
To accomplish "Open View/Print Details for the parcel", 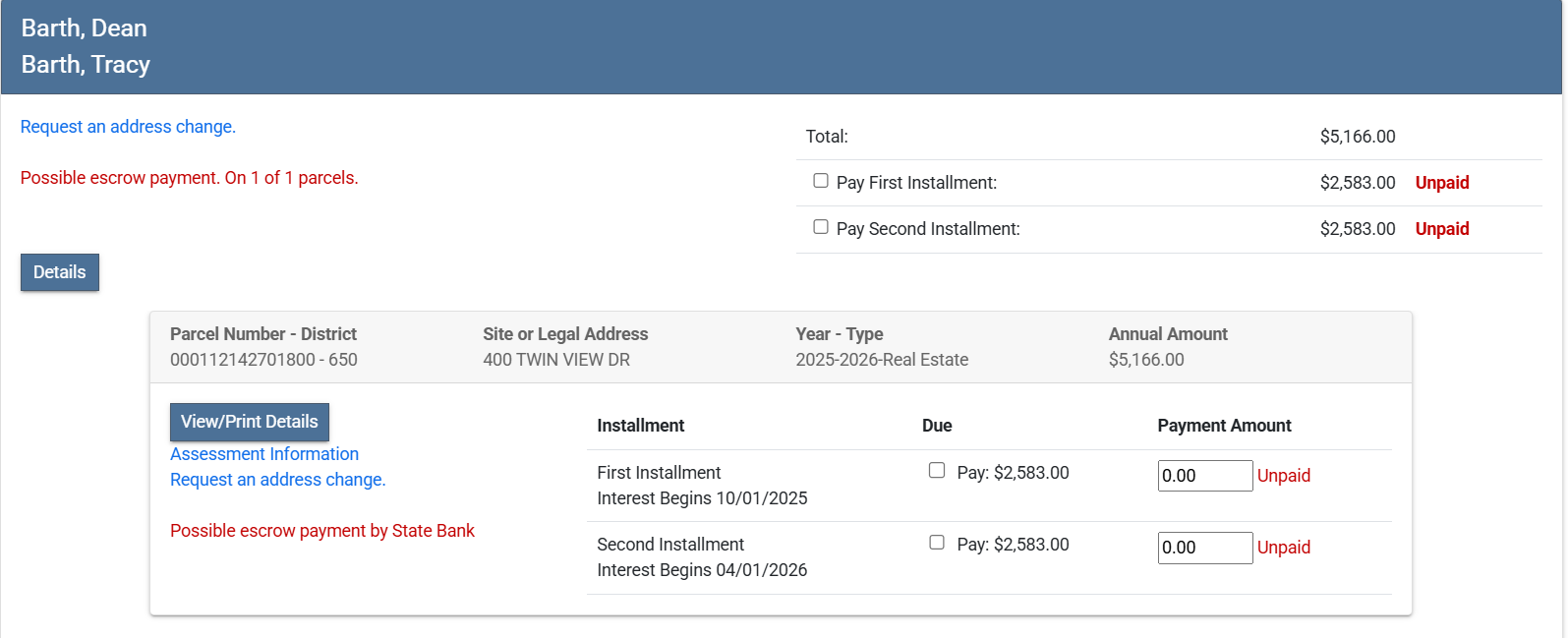I will [x=250, y=422].
